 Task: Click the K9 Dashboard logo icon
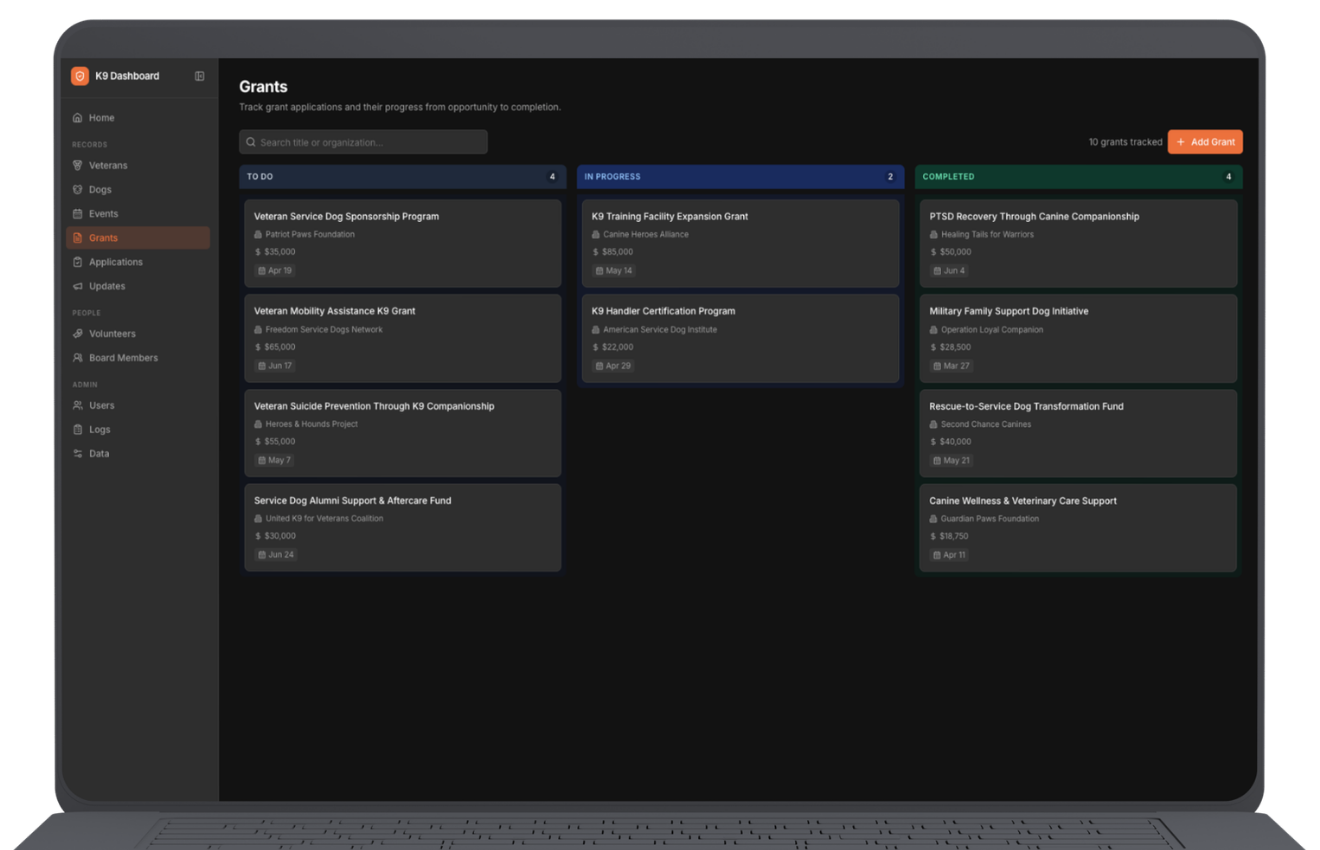click(80, 76)
